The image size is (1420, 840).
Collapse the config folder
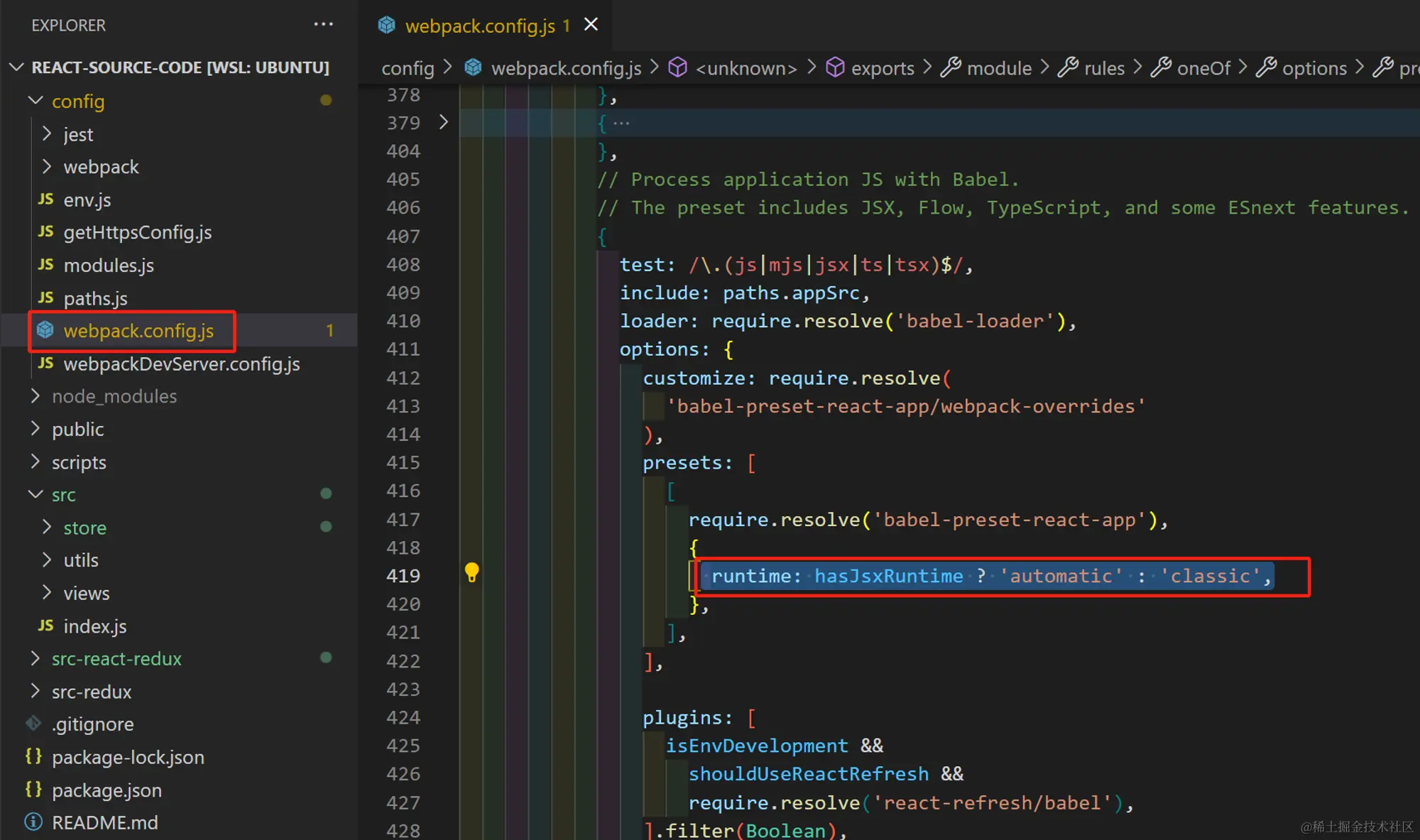(x=35, y=101)
